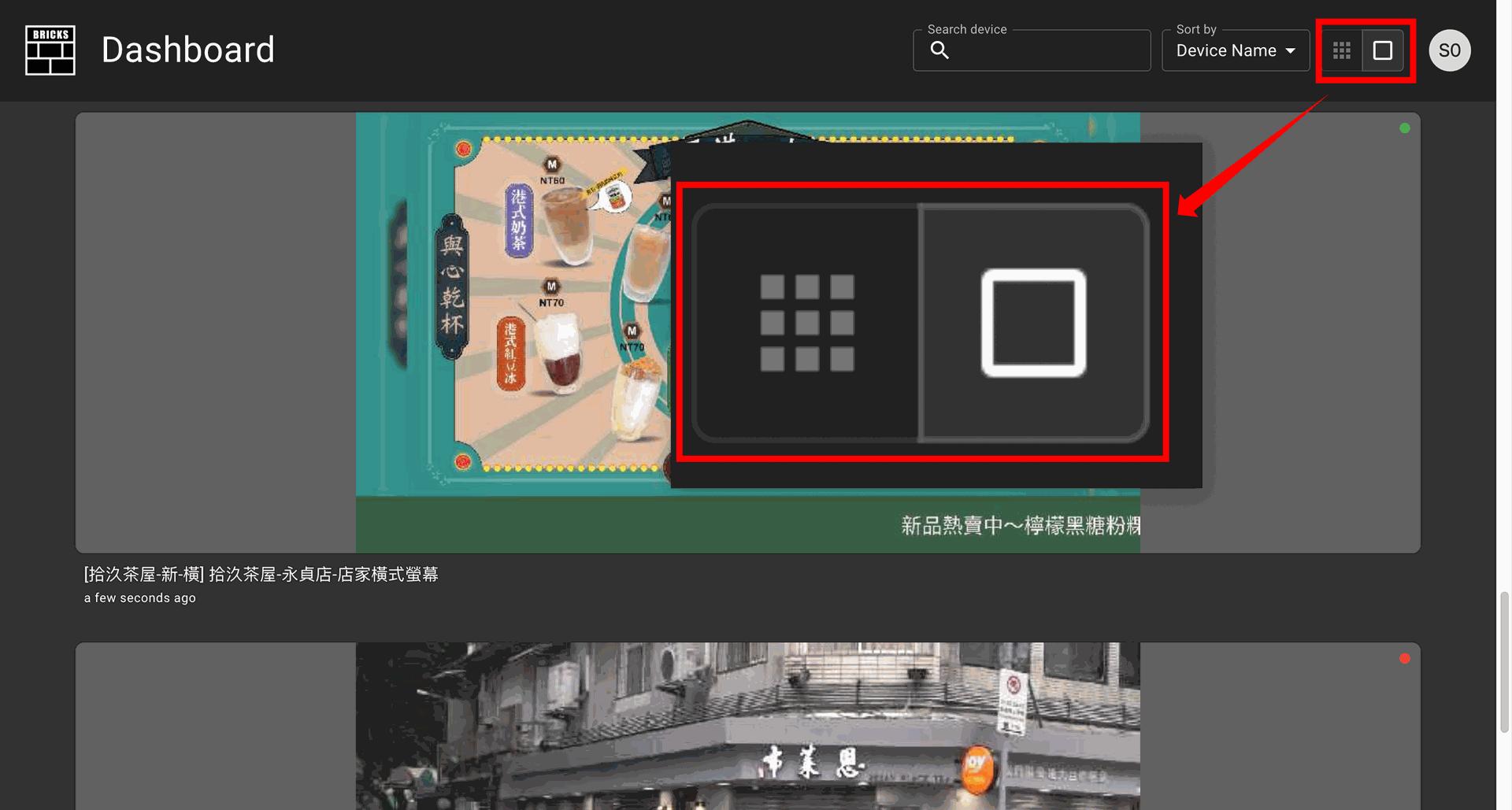Open the SO user avatar menu

point(1450,50)
